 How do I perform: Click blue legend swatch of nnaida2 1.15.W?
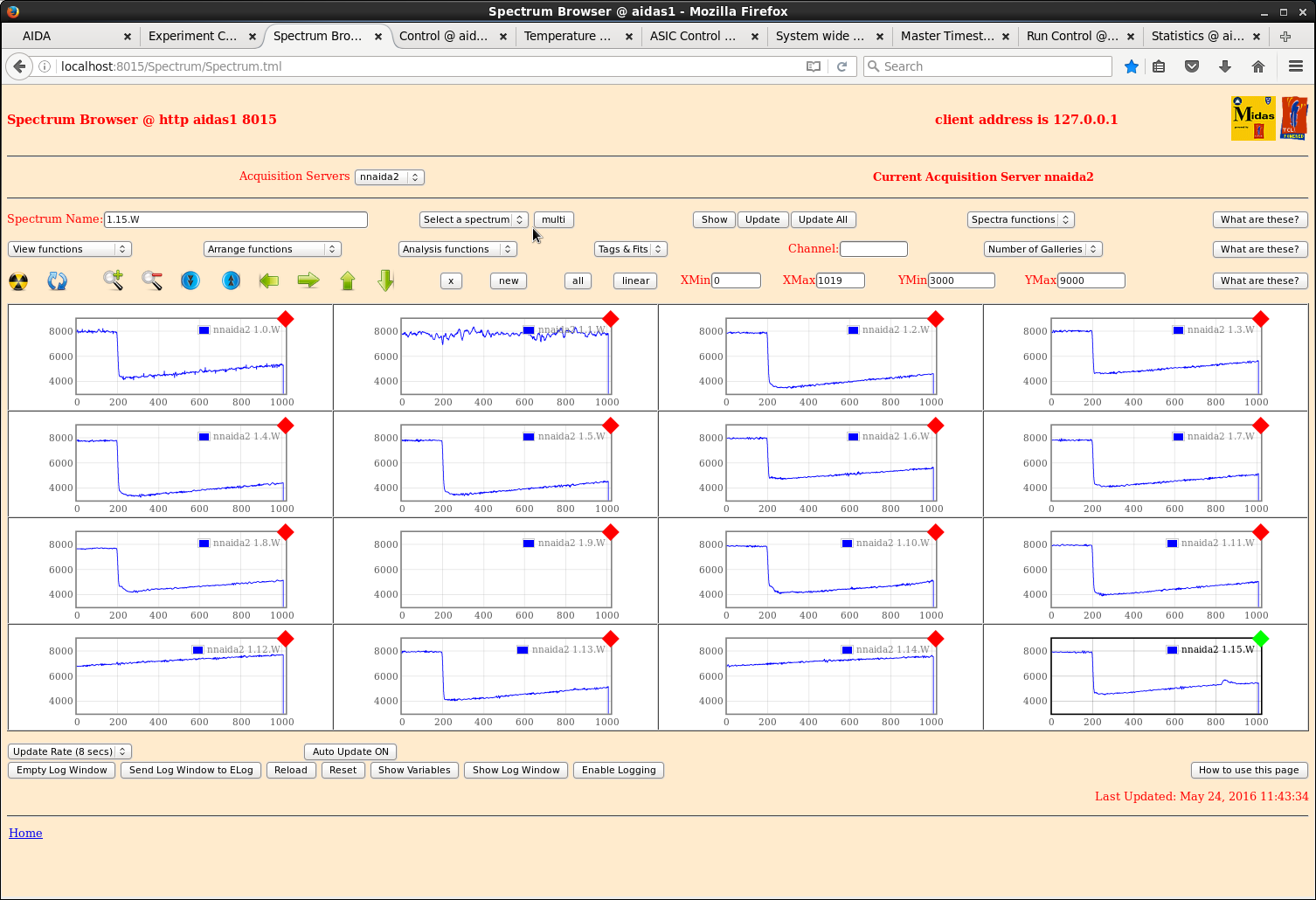tap(1172, 650)
